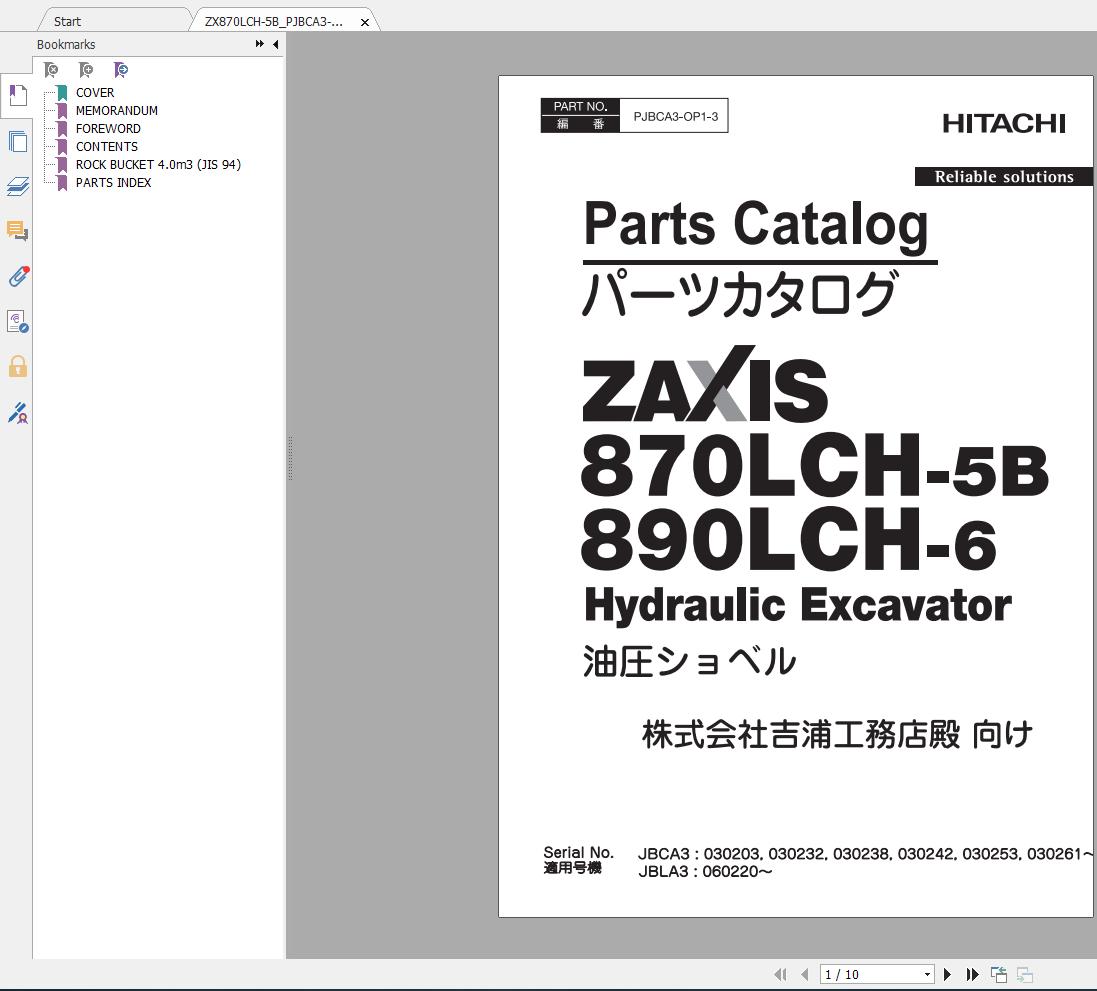Expand the Bookmarks panel options arrows

point(260,44)
